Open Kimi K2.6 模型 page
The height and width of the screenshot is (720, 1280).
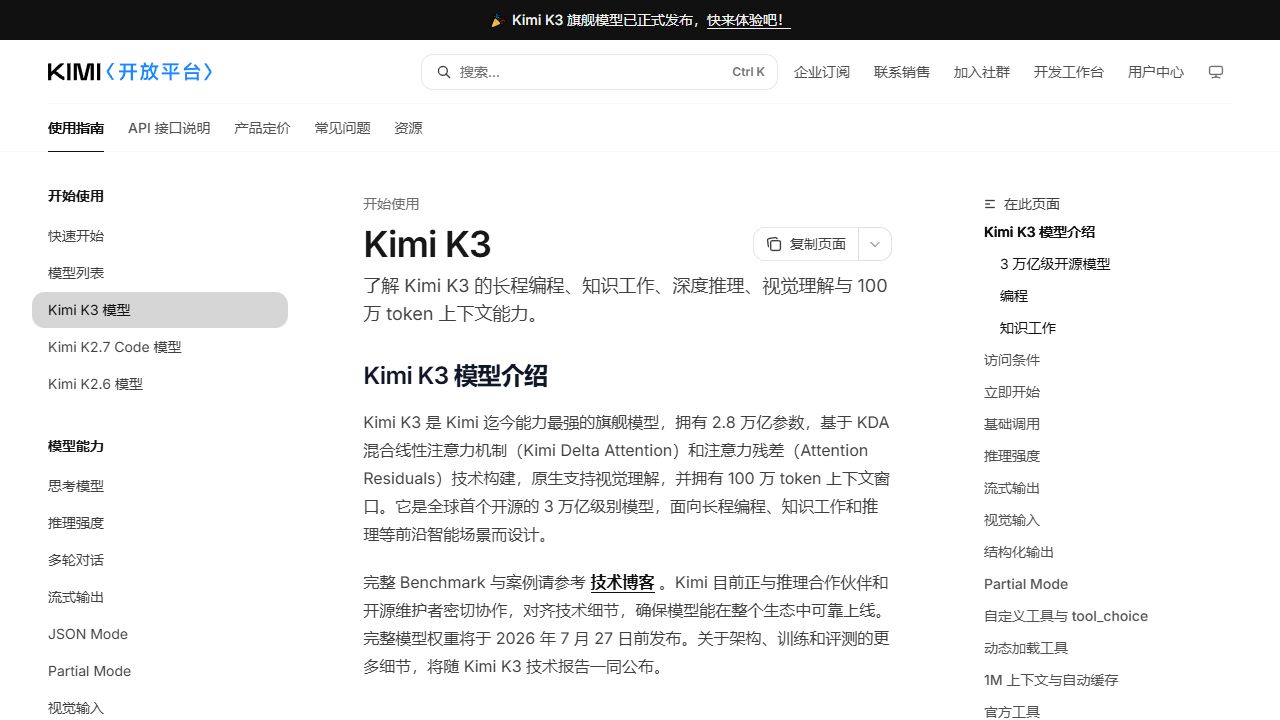coord(96,384)
